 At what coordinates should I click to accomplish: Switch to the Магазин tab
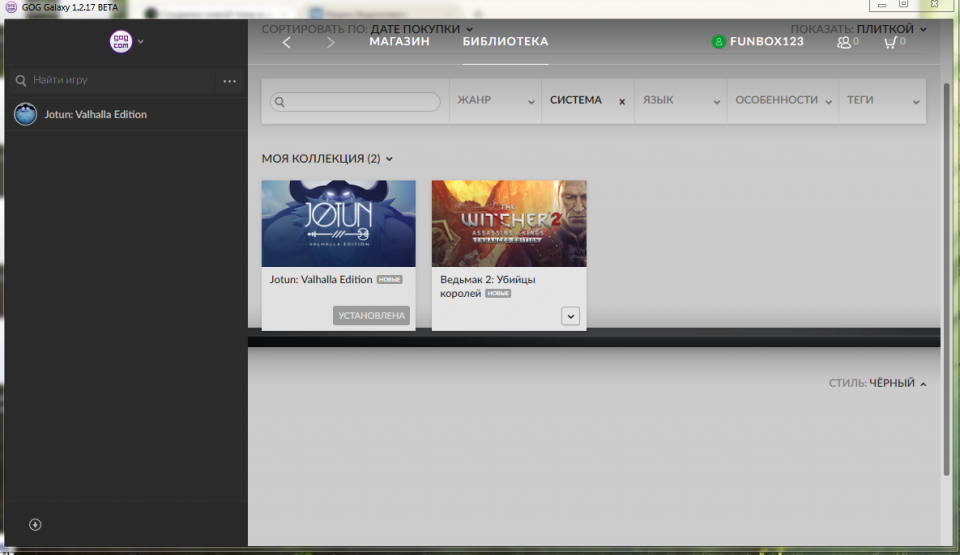coord(399,42)
